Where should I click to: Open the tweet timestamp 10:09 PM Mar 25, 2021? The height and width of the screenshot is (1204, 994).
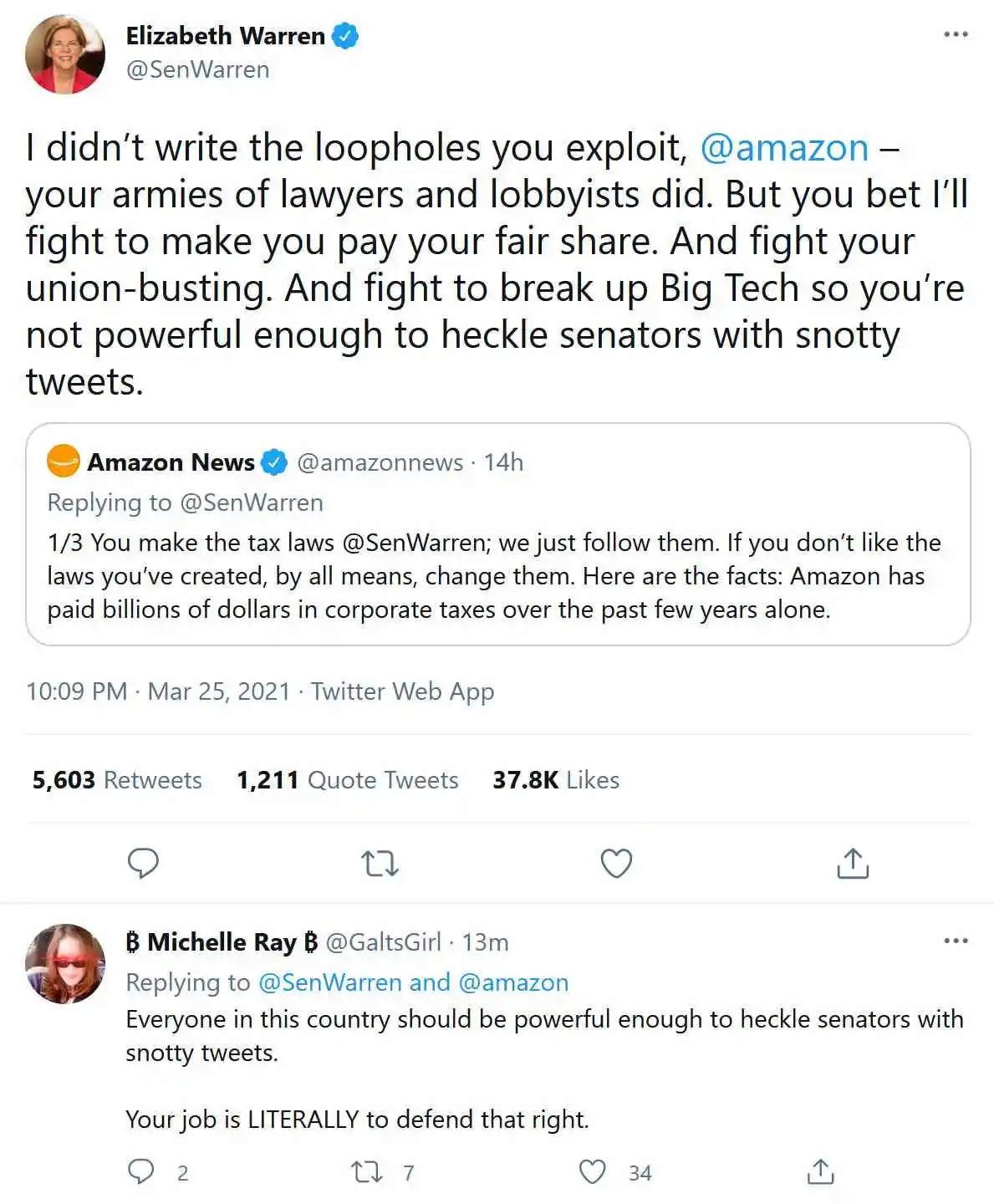point(158,691)
